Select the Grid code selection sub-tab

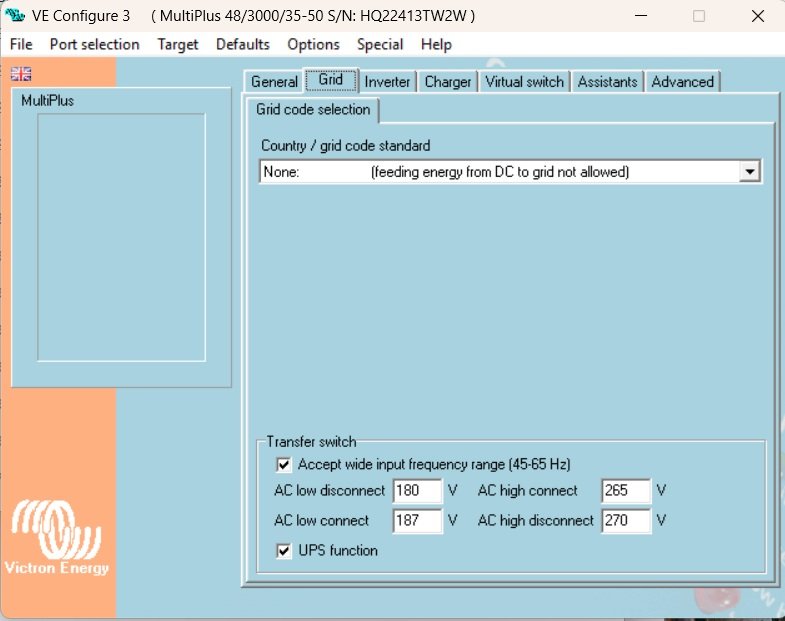pos(313,110)
